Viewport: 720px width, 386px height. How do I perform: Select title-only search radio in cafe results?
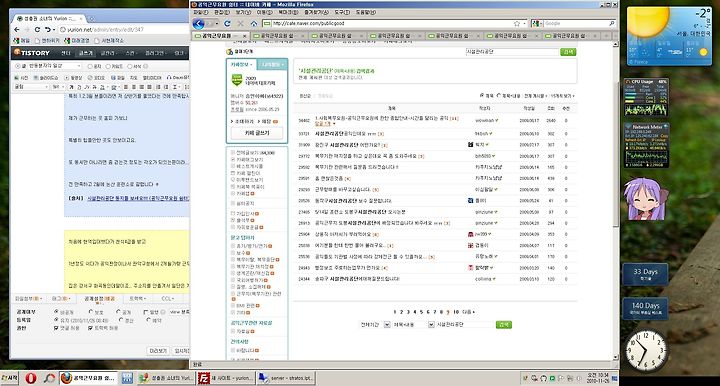(x=482, y=95)
